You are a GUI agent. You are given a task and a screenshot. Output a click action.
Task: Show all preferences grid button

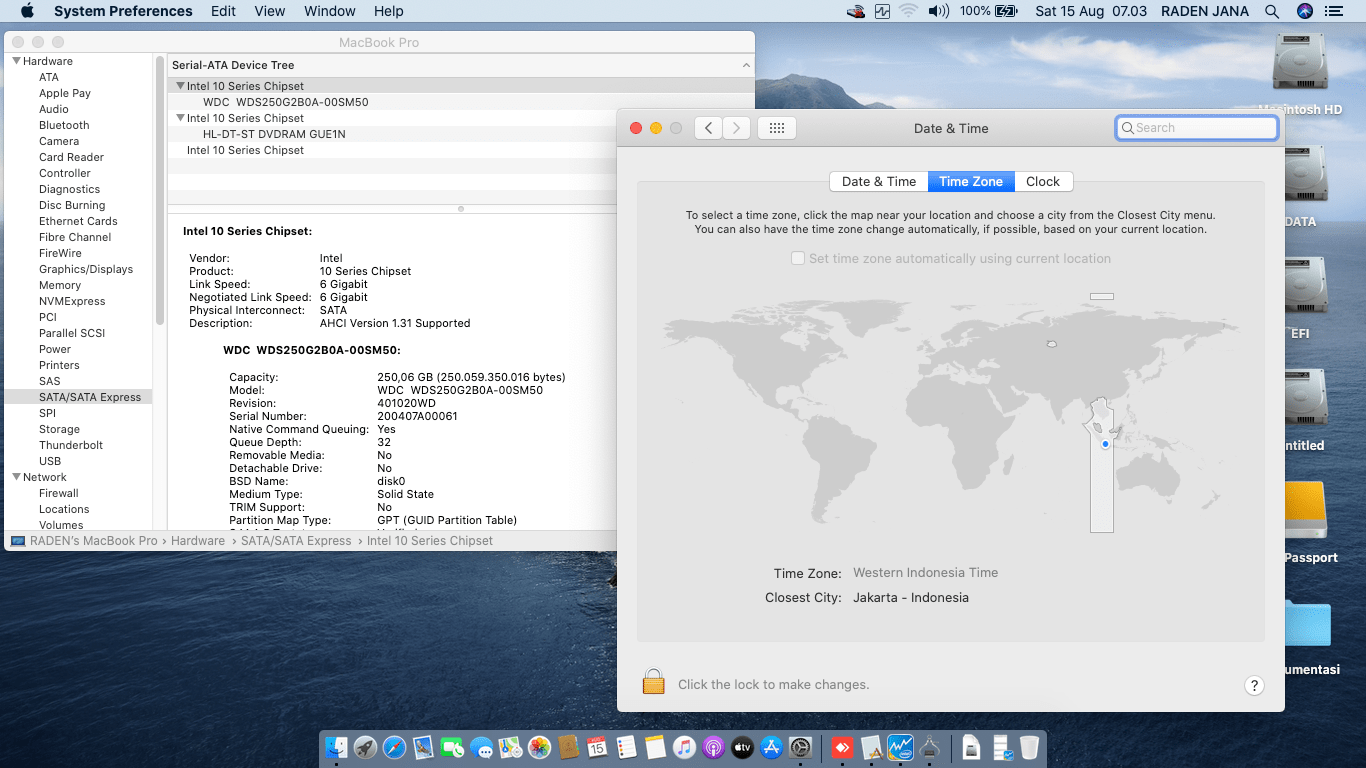point(777,128)
